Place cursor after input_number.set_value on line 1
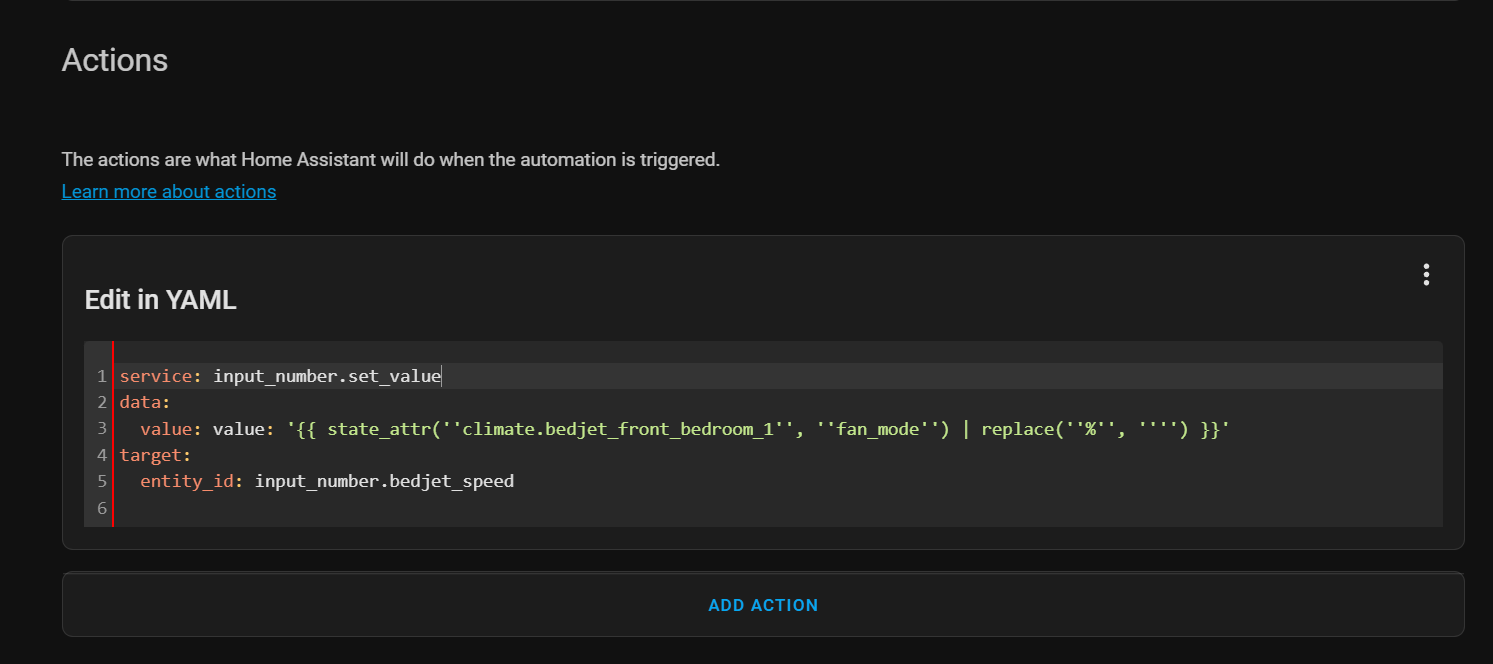This screenshot has width=1493, height=664. (x=441, y=377)
